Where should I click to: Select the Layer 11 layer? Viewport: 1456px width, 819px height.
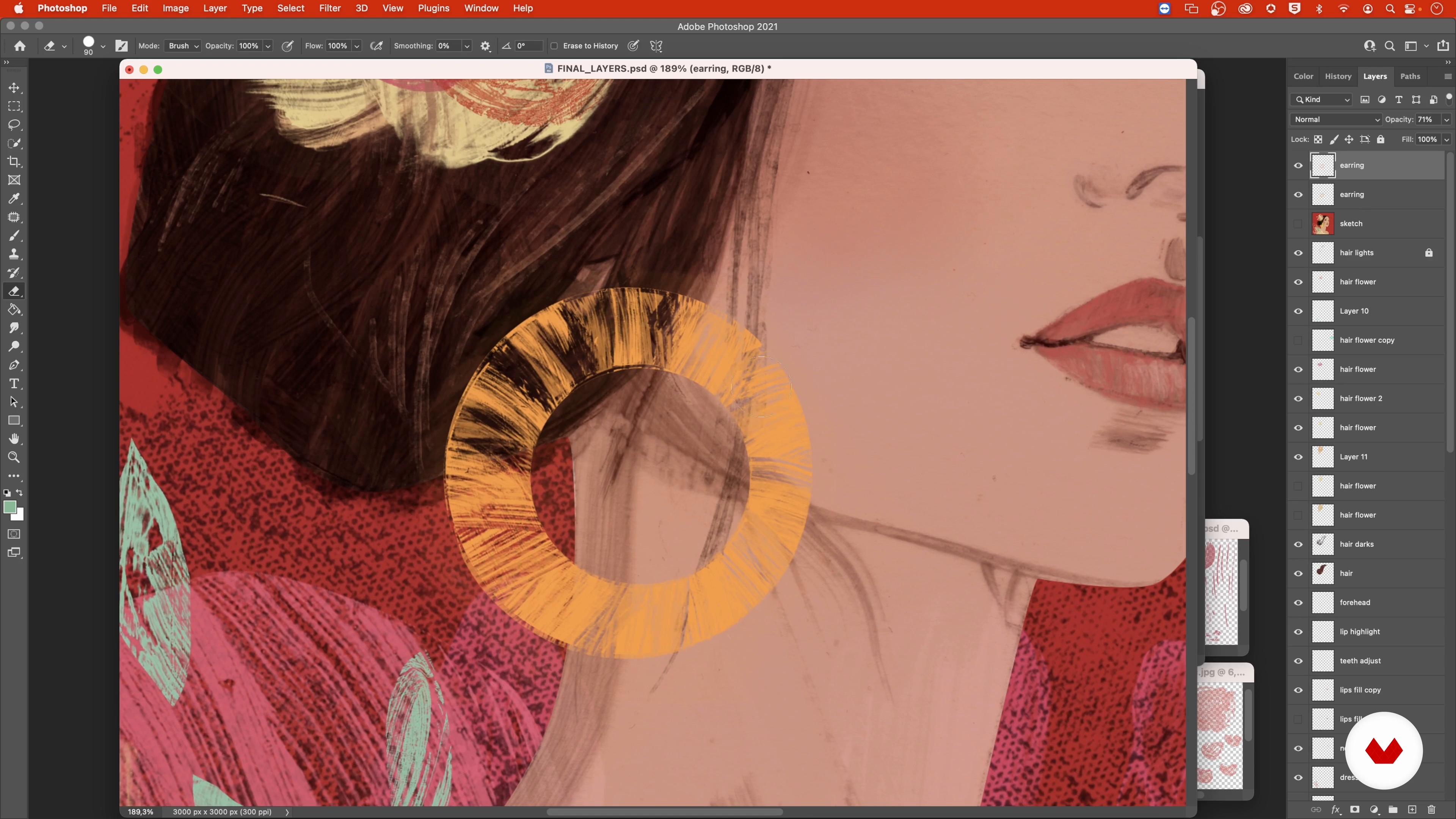pyautogui.click(x=1366, y=457)
